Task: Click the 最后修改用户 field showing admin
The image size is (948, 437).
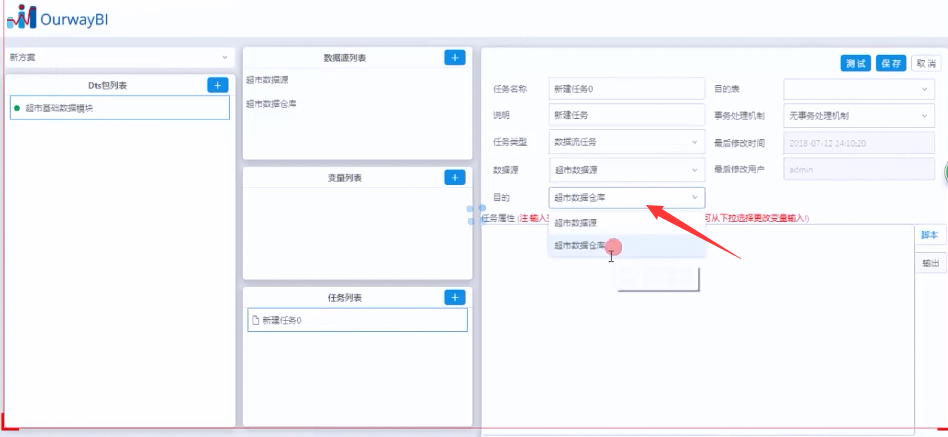Action: 859,169
